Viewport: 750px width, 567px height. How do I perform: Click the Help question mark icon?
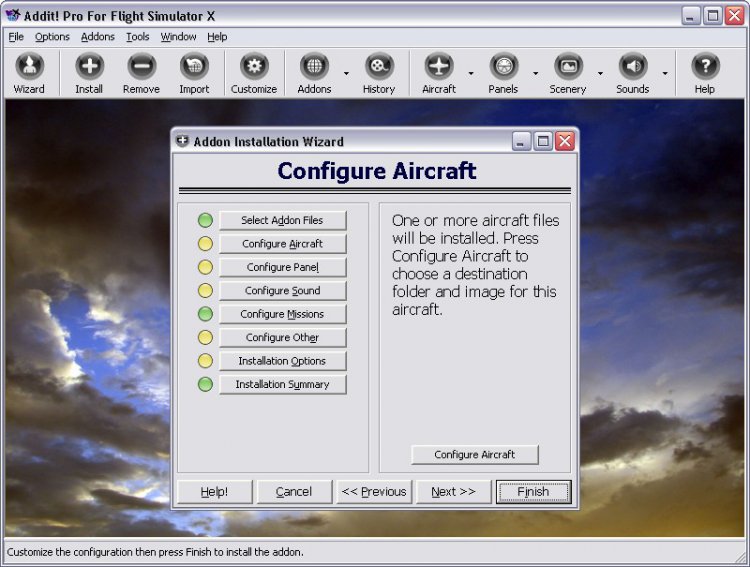705,66
